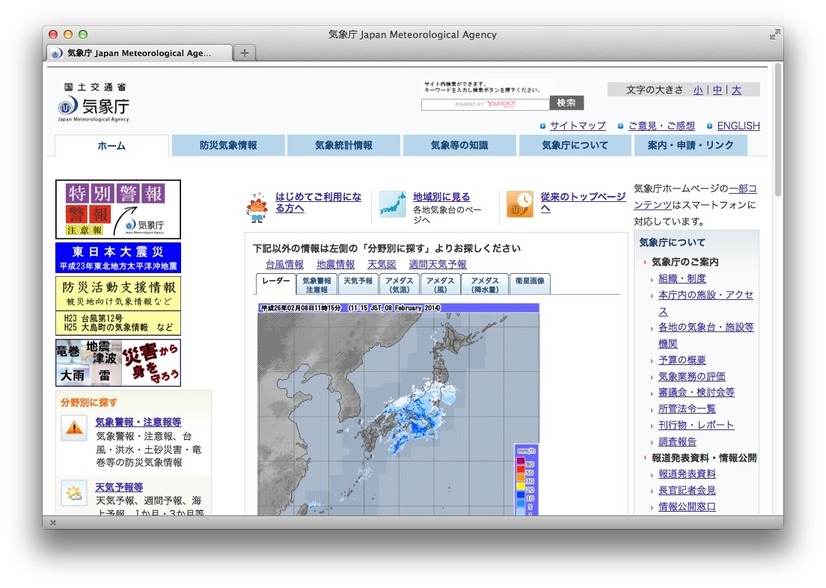826x588 pixels.
Task: Set text size to 小
Action: pos(698,90)
